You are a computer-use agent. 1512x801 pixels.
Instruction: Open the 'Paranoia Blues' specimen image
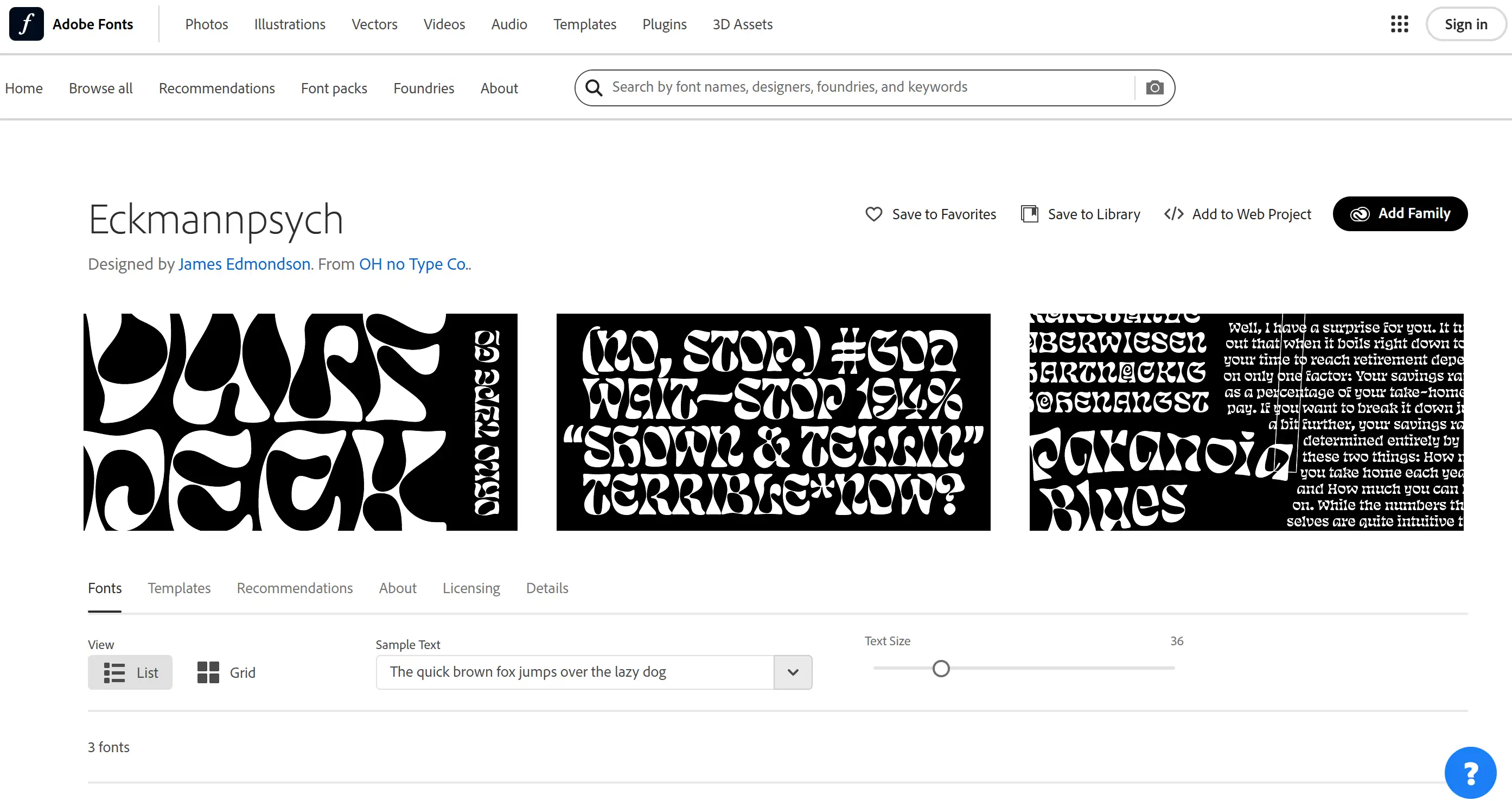pyautogui.click(x=1247, y=422)
